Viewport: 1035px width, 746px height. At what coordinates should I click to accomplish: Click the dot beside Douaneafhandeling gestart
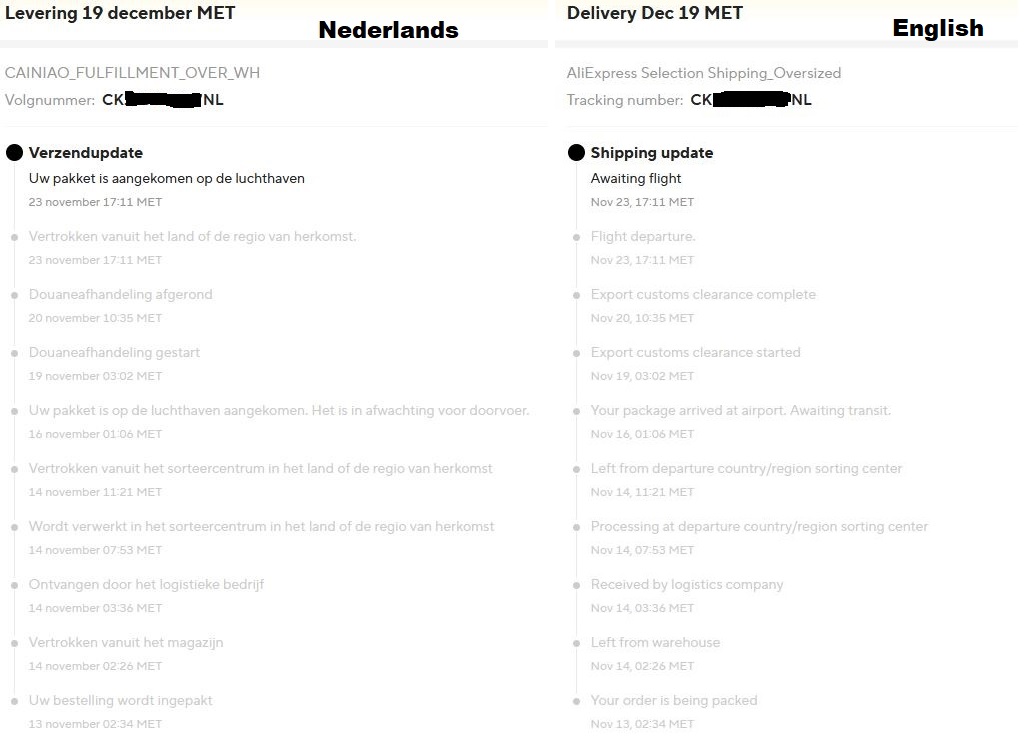[x=15, y=353]
